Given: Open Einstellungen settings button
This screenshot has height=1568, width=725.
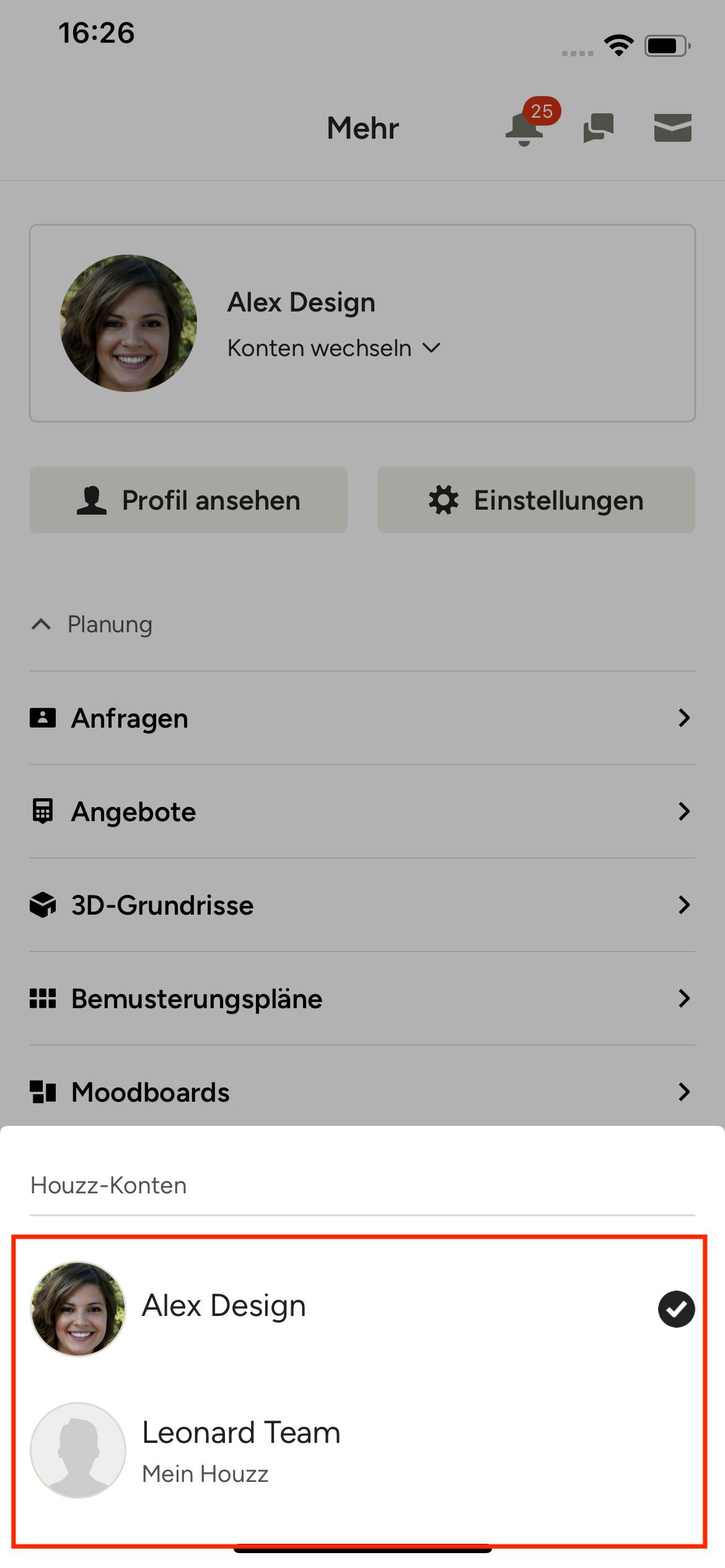Looking at the screenshot, I should coord(536,500).
